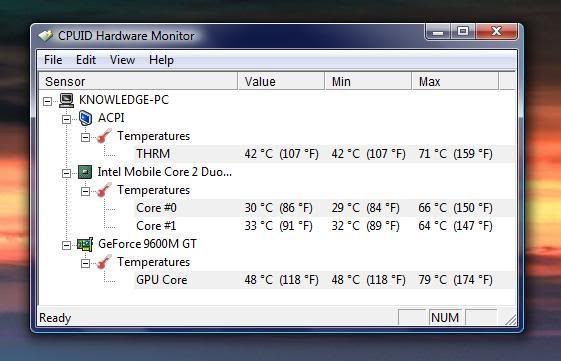Click the thermometer icon under ACPI
This screenshot has width=561, height=361.
point(104,136)
